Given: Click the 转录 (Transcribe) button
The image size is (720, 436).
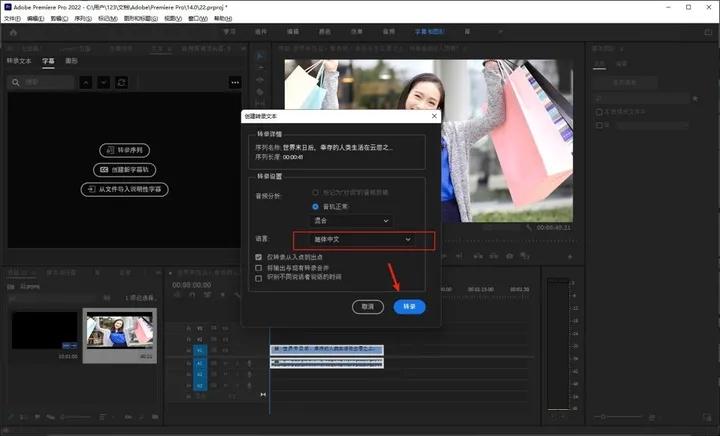Looking at the screenshot, I should [409, 306].
